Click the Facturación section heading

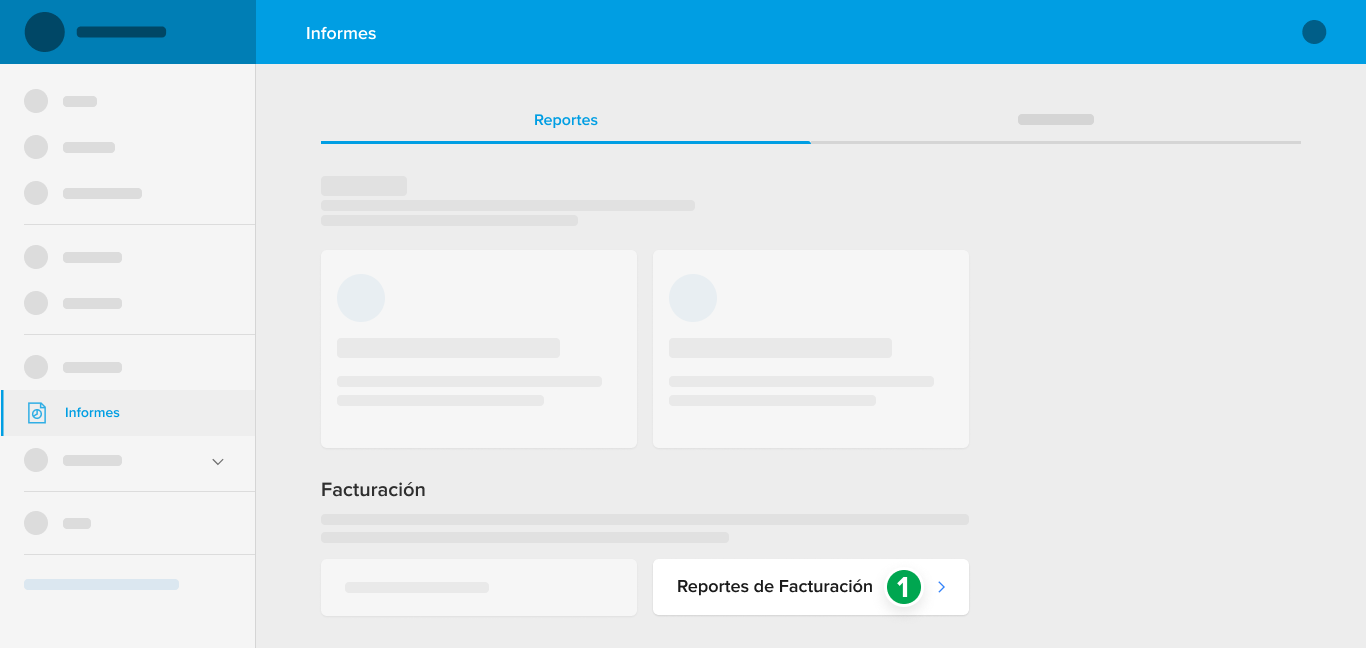coord(373,490)
